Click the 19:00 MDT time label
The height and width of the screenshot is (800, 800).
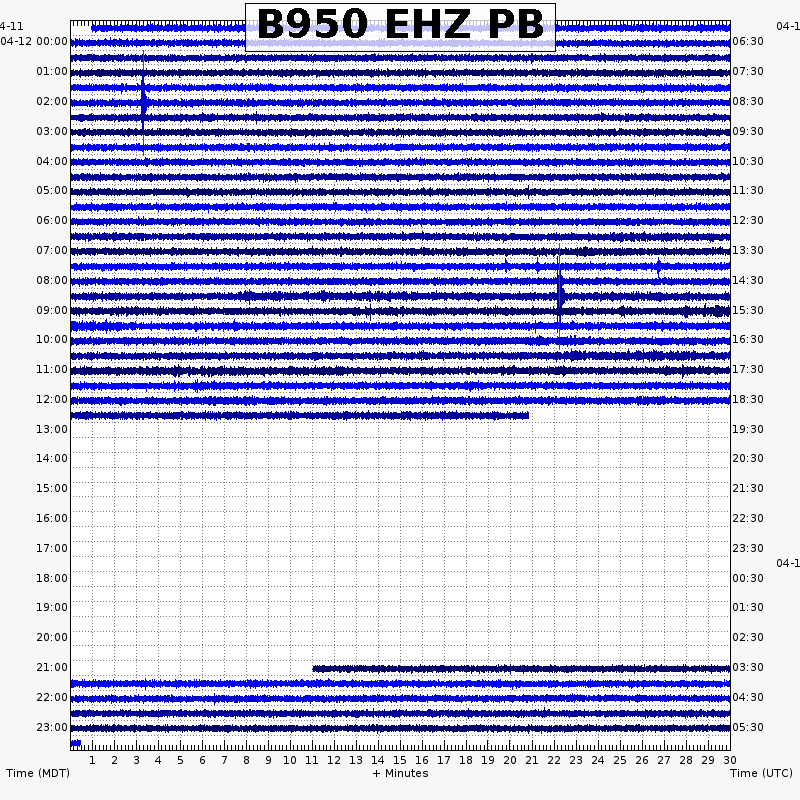click(52, 608)
